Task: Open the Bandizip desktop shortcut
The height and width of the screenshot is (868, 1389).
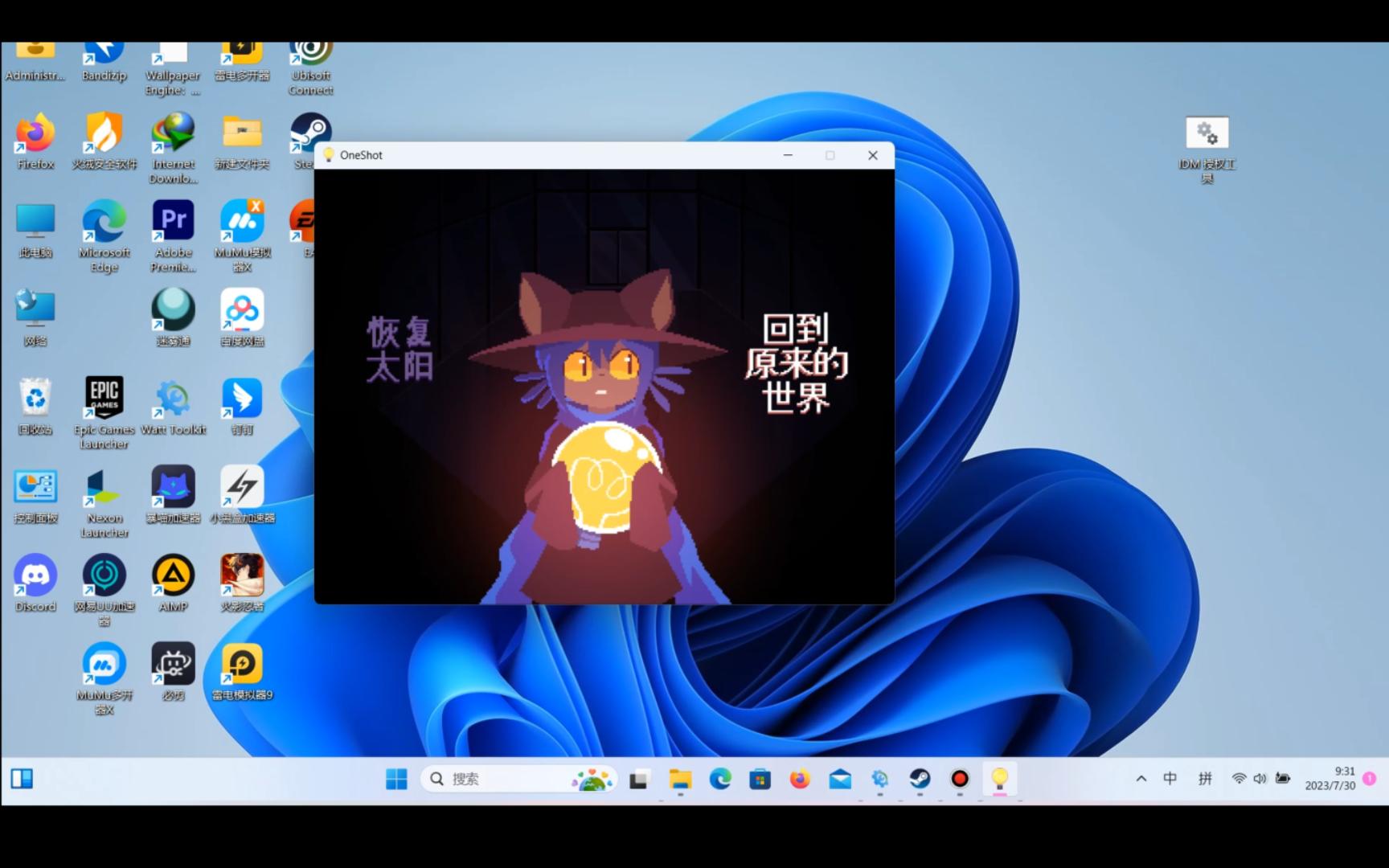Action: click(104, 60)
